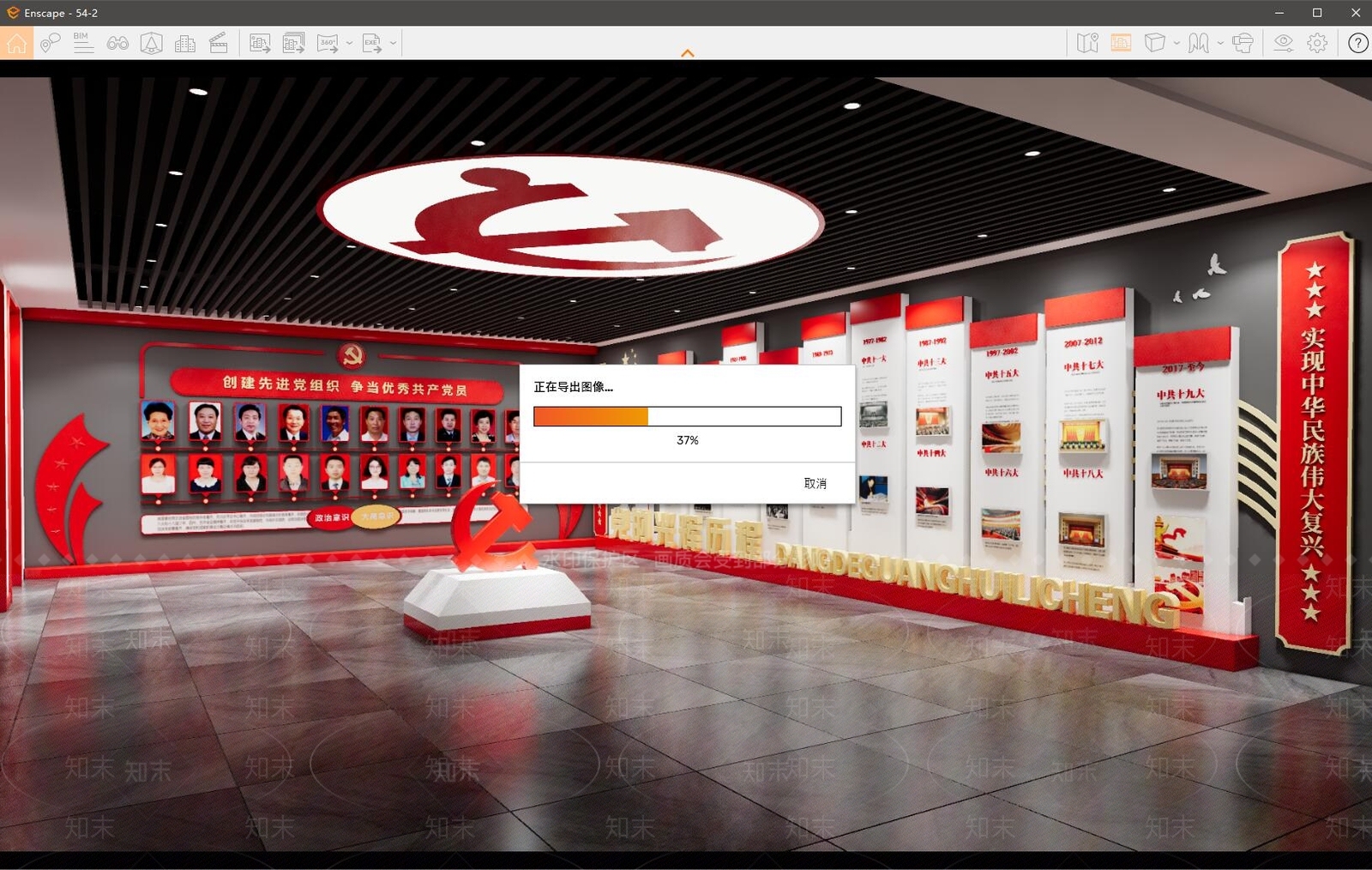
Task: Click the Screenshot export icon
Action: coord(260,43)
